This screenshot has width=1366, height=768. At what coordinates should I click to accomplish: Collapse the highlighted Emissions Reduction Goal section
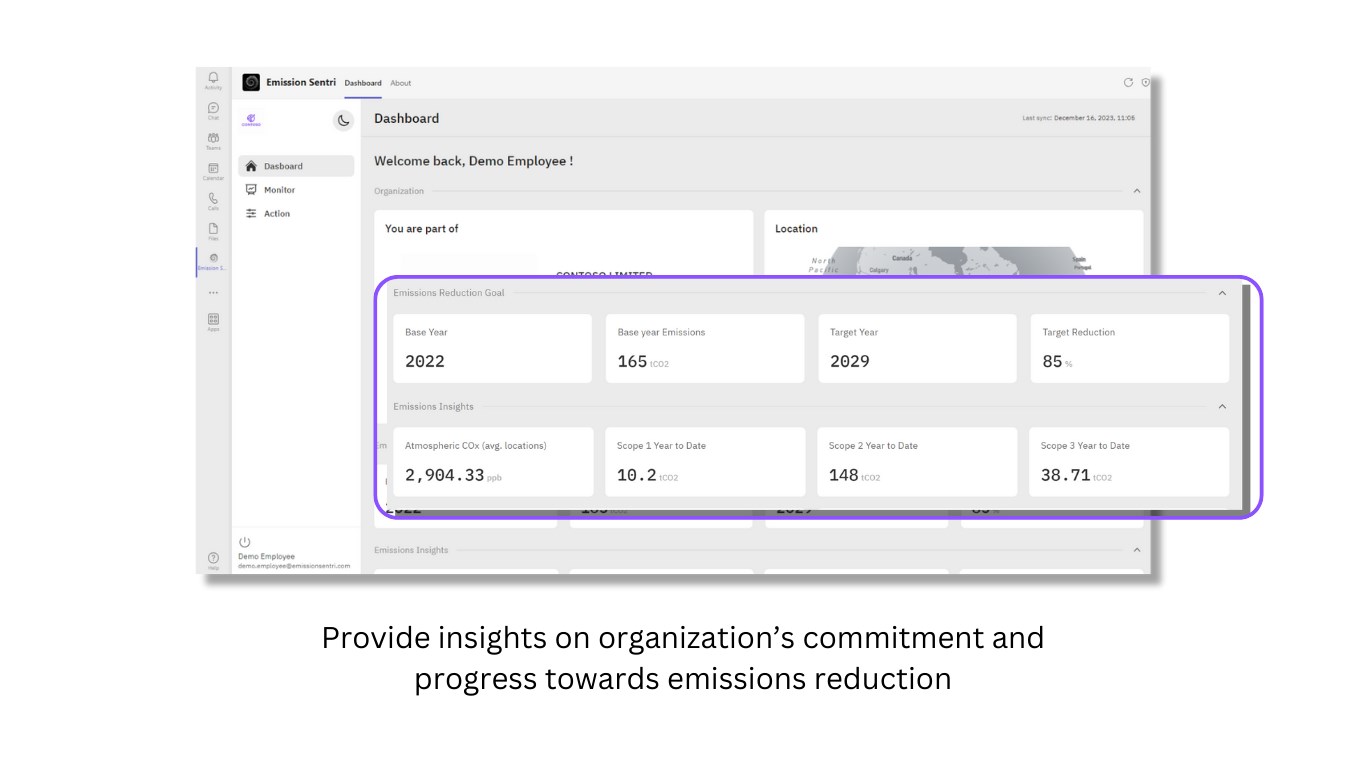pyautogui.click(x=1222, y=293)
